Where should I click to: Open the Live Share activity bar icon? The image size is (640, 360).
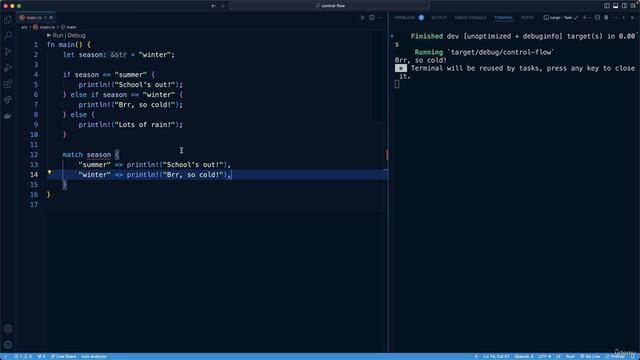point(8,100)
